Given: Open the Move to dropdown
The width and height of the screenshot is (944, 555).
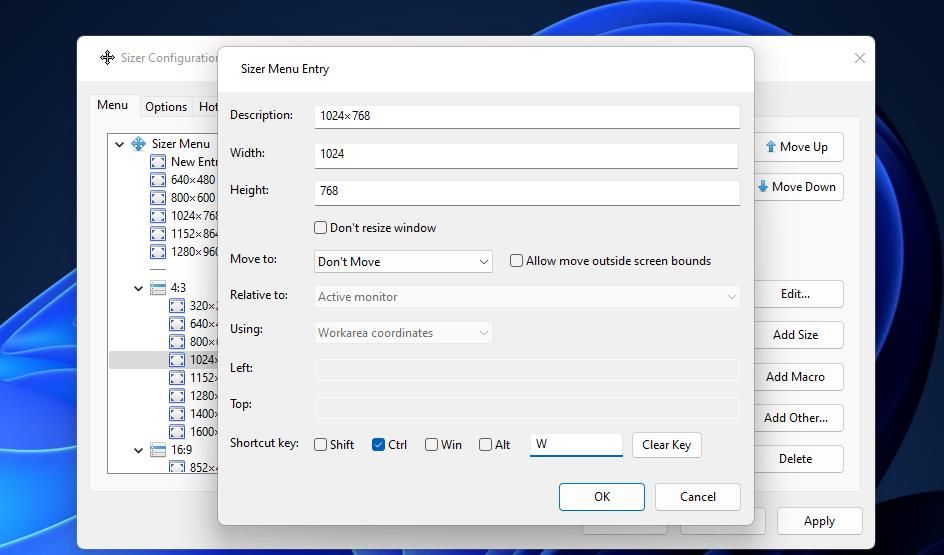Looking at the screenshot, I should click(x=403, y=262).
